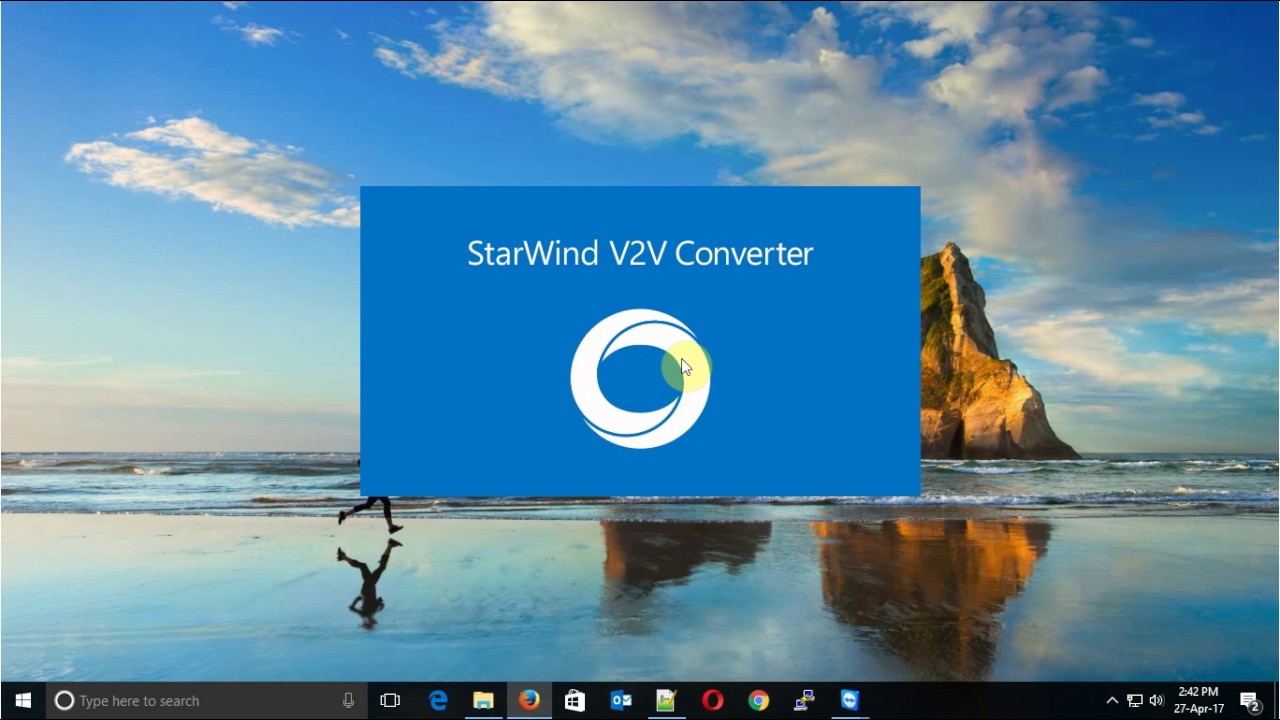Switch to TeamViewer in the taskbar
This screenshot has height=720, width=1280.
coord(850,701)
